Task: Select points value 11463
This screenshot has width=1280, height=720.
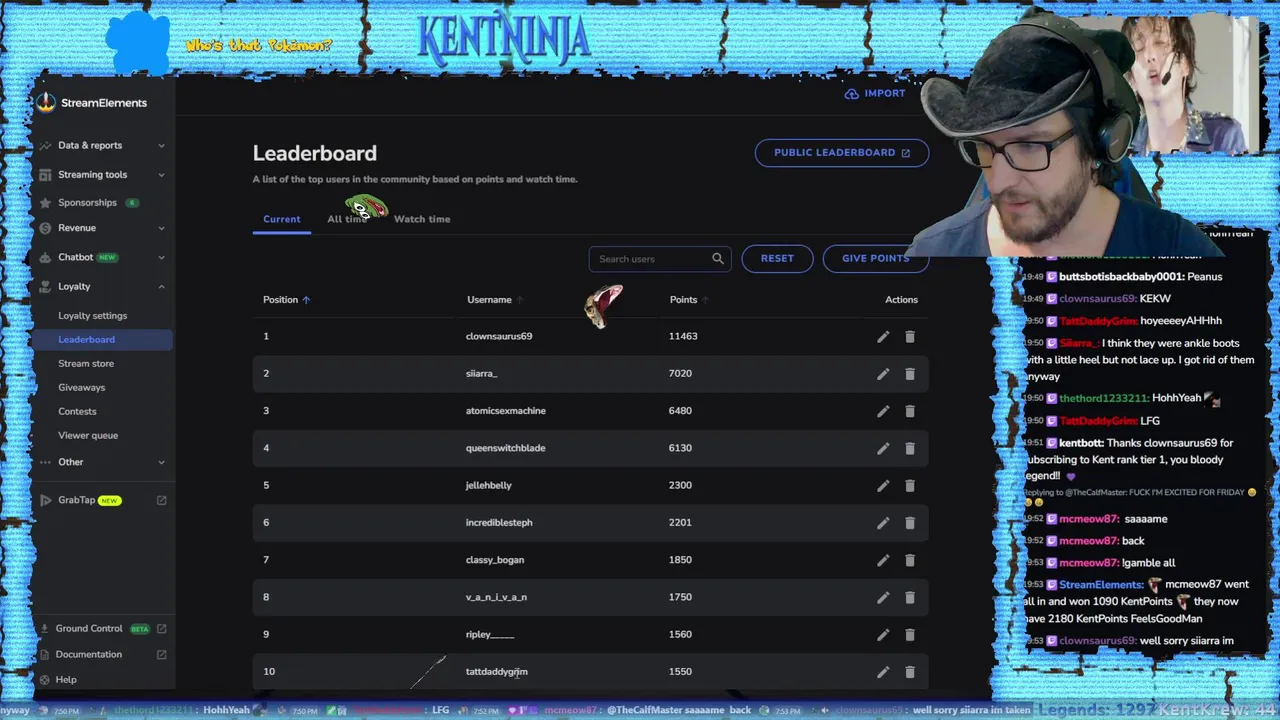Action: tap(683, 337)
